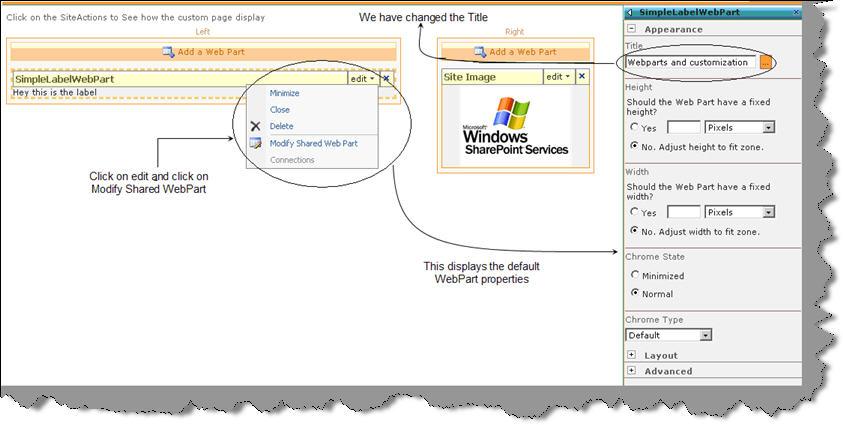Select No. Adjust width to fit zone
This screenshot has width=843, height=425.
(x=634, y=230)
